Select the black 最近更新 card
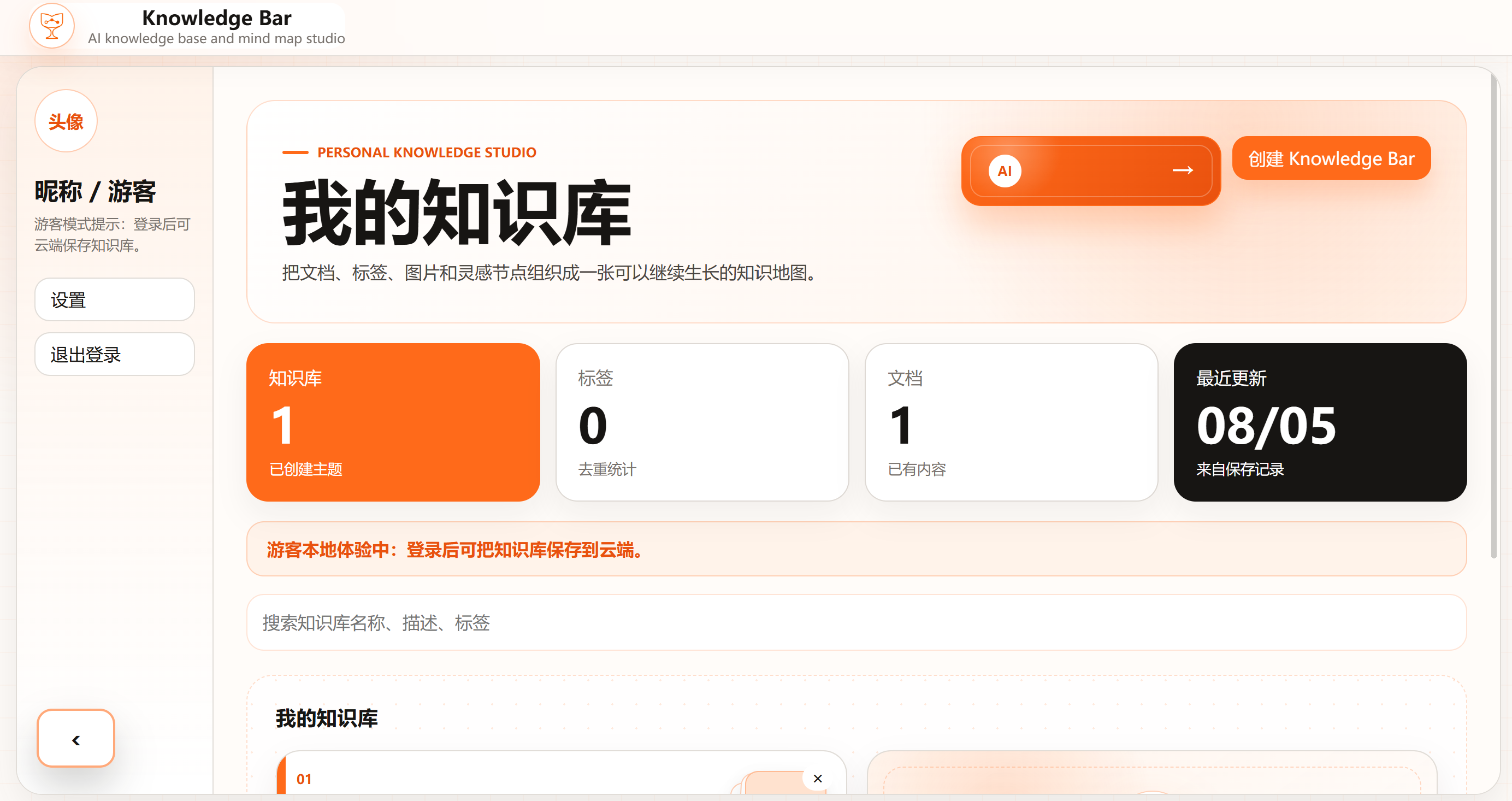The width and height of the screenshot is (1512, 801). [1320, 422]
